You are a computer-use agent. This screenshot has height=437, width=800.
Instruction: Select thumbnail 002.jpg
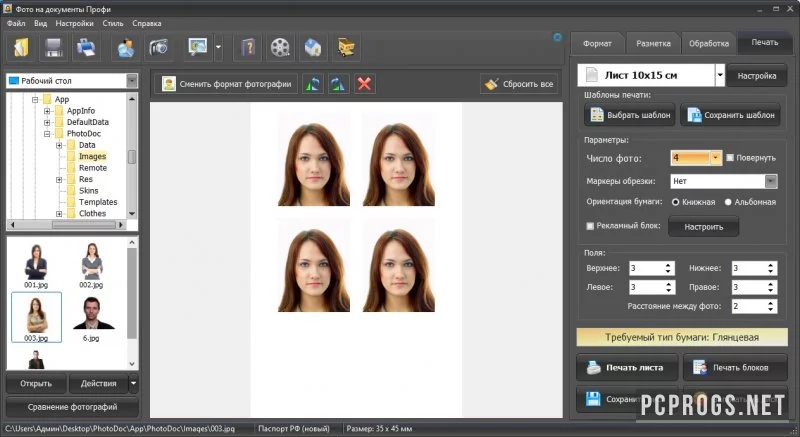[91, 266]
